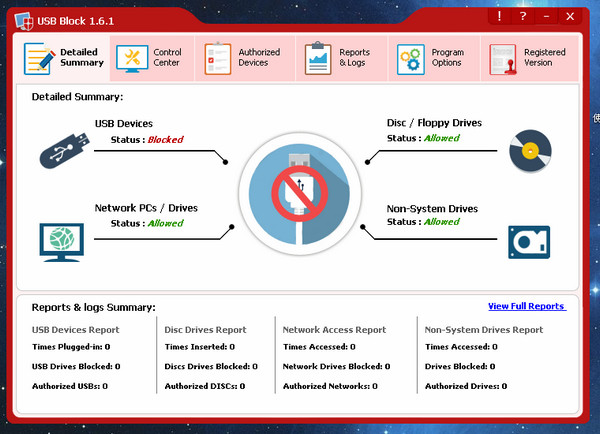Click Network Drives Blocked: 0 entry
Viewport: 600px width, 434px height.
pos(336,366)
